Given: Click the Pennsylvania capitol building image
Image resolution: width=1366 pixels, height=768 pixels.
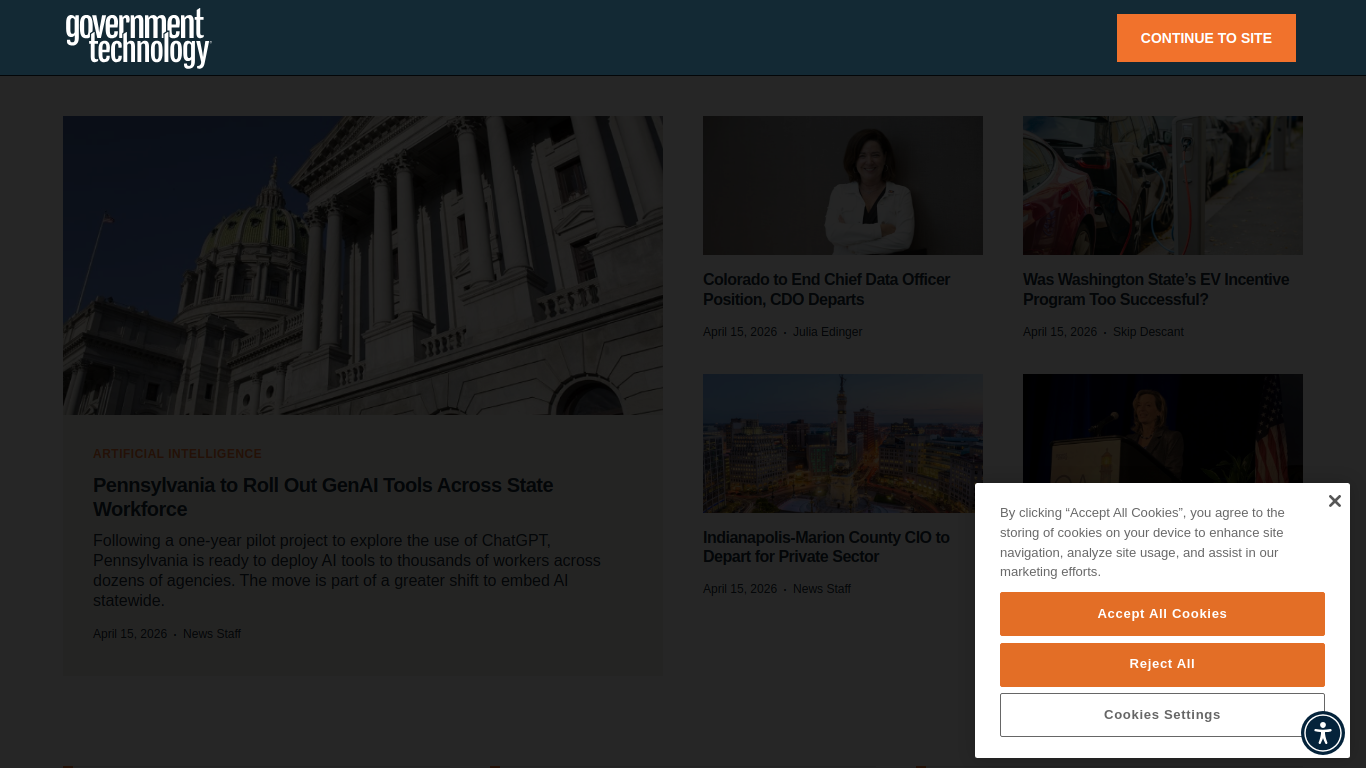Looking at the screenshot, I should [x=363, y=265].
